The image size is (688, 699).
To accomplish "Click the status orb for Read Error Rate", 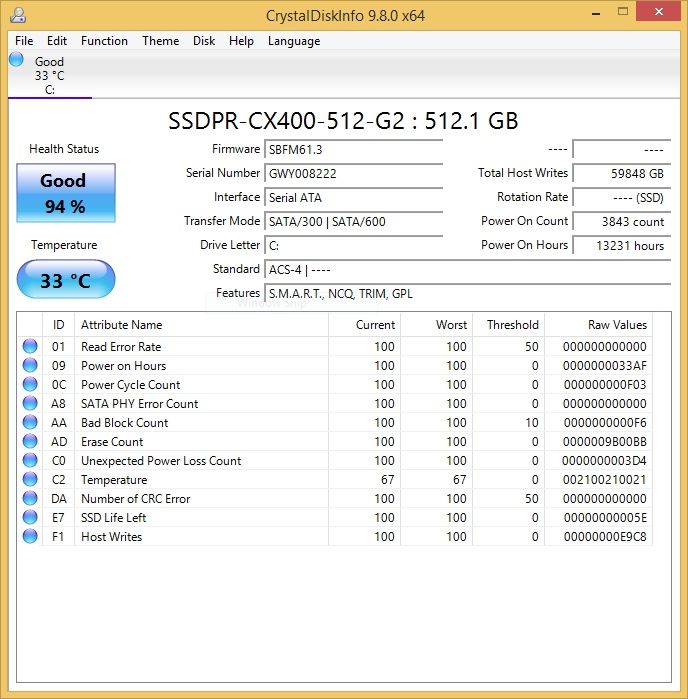I will pyautogui.click(x=30, y=346).
